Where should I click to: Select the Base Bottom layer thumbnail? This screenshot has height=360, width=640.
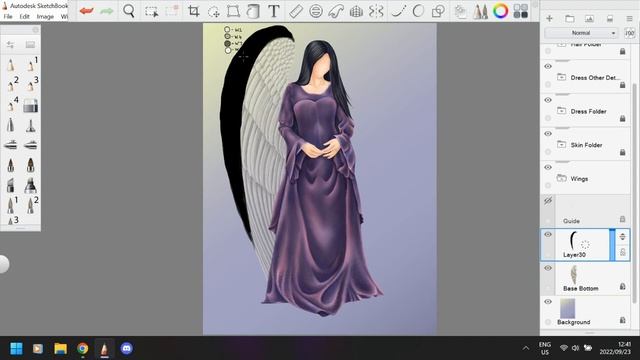[x=573, y=275]
